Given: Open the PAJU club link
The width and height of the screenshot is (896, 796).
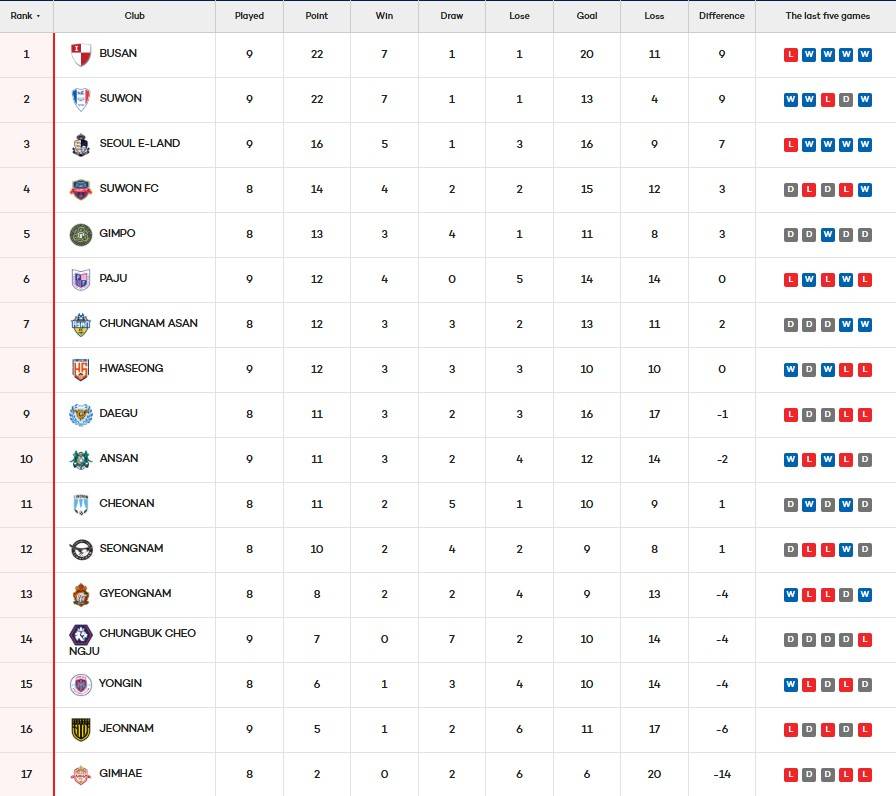Looking at the screenshot, I should [x=113, y=278].
